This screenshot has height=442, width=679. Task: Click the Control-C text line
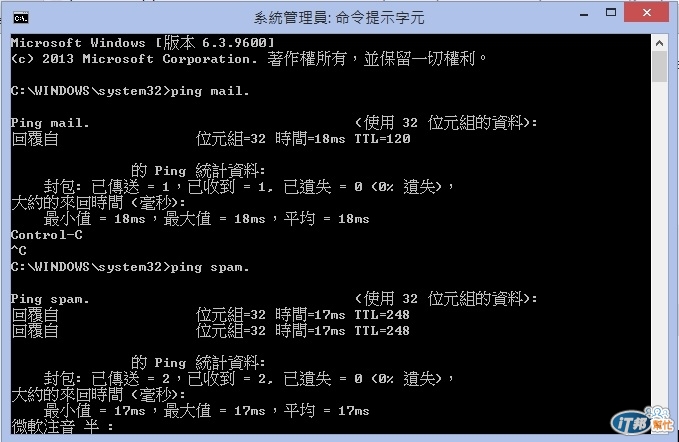(x=47, y=235)
